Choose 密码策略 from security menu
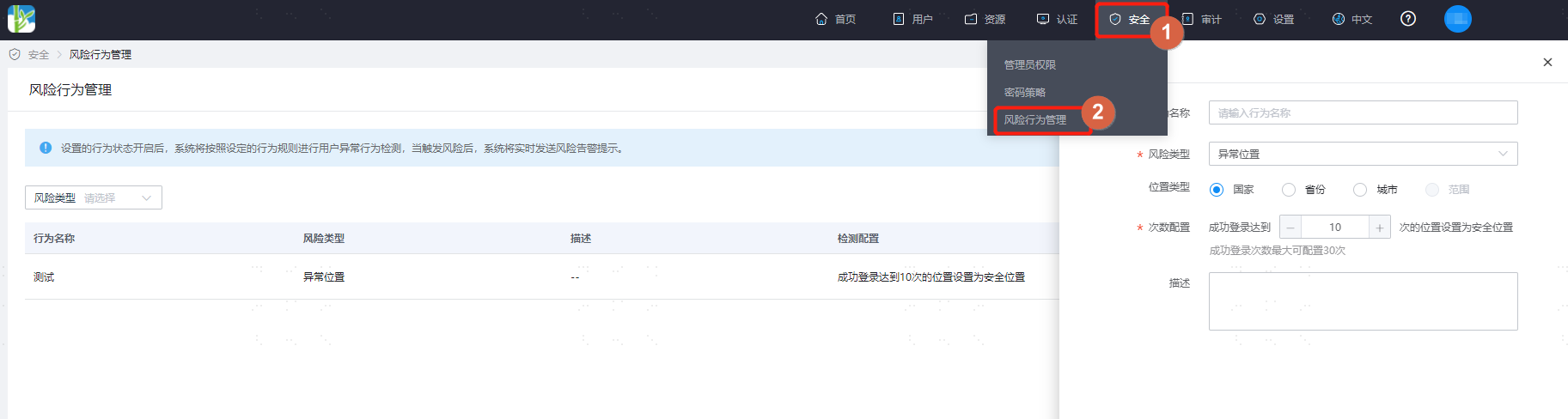The width and height of the screenshot is (1568, 419). coord(1025,93)
